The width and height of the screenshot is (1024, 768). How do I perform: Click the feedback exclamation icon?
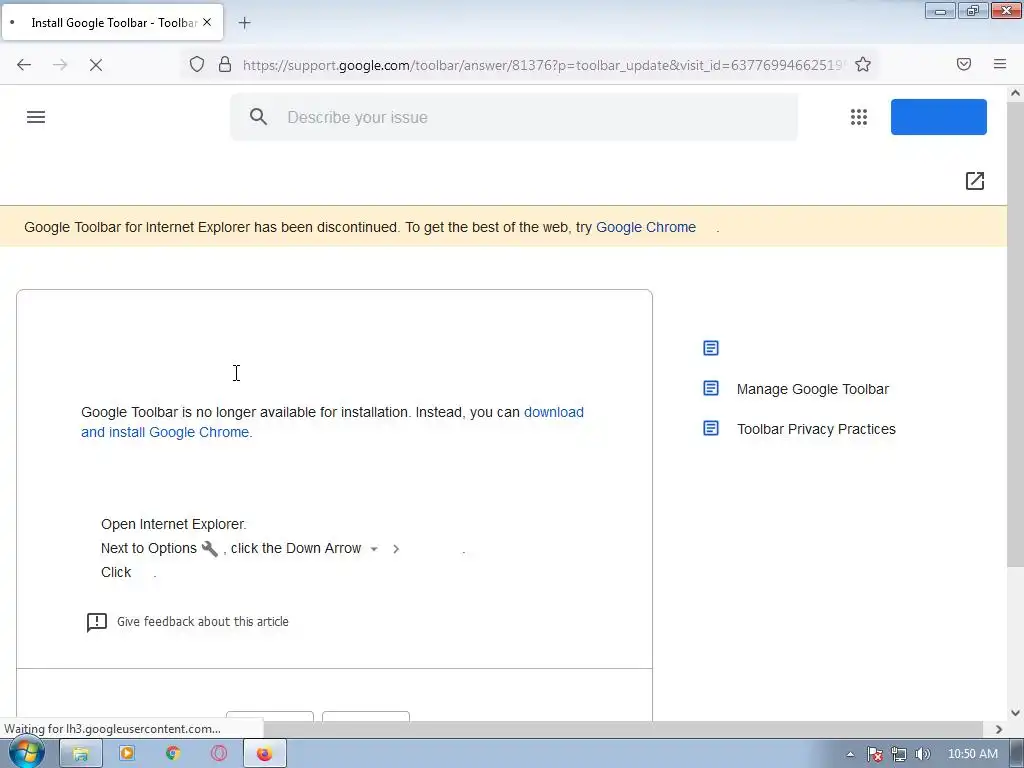pos(97,622)
